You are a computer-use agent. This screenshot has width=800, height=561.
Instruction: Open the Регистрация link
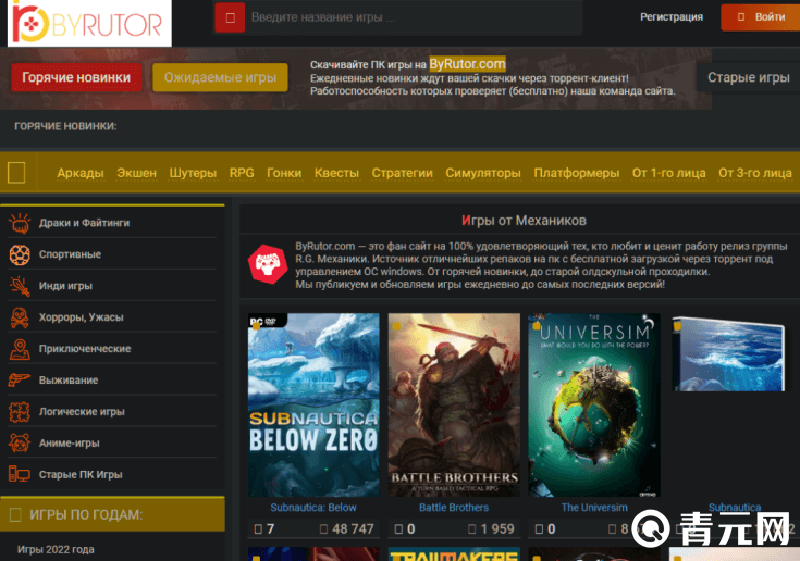pyautogui.click(x=671, y=17)
